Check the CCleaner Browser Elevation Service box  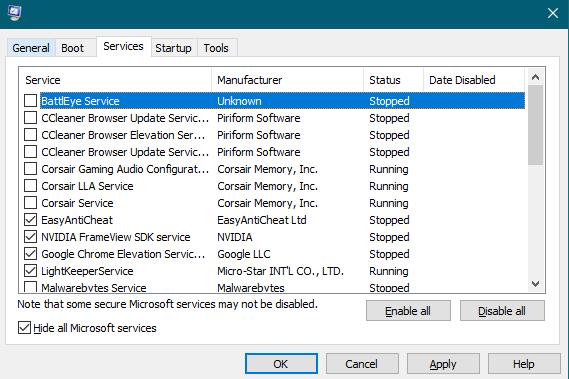(x=30, y=135)
